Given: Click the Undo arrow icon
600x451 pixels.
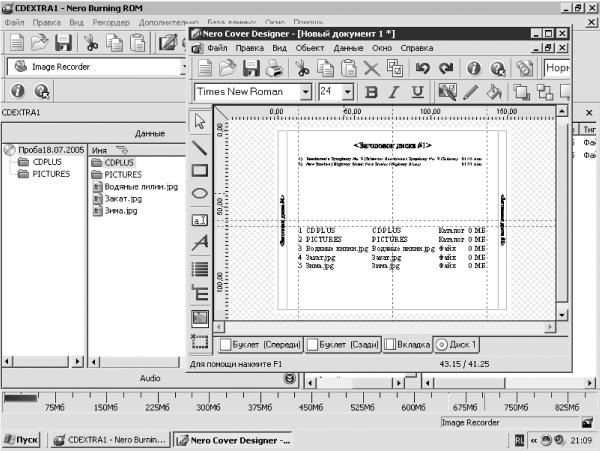Looking at the screenshot, I should (x=423, y=69).
